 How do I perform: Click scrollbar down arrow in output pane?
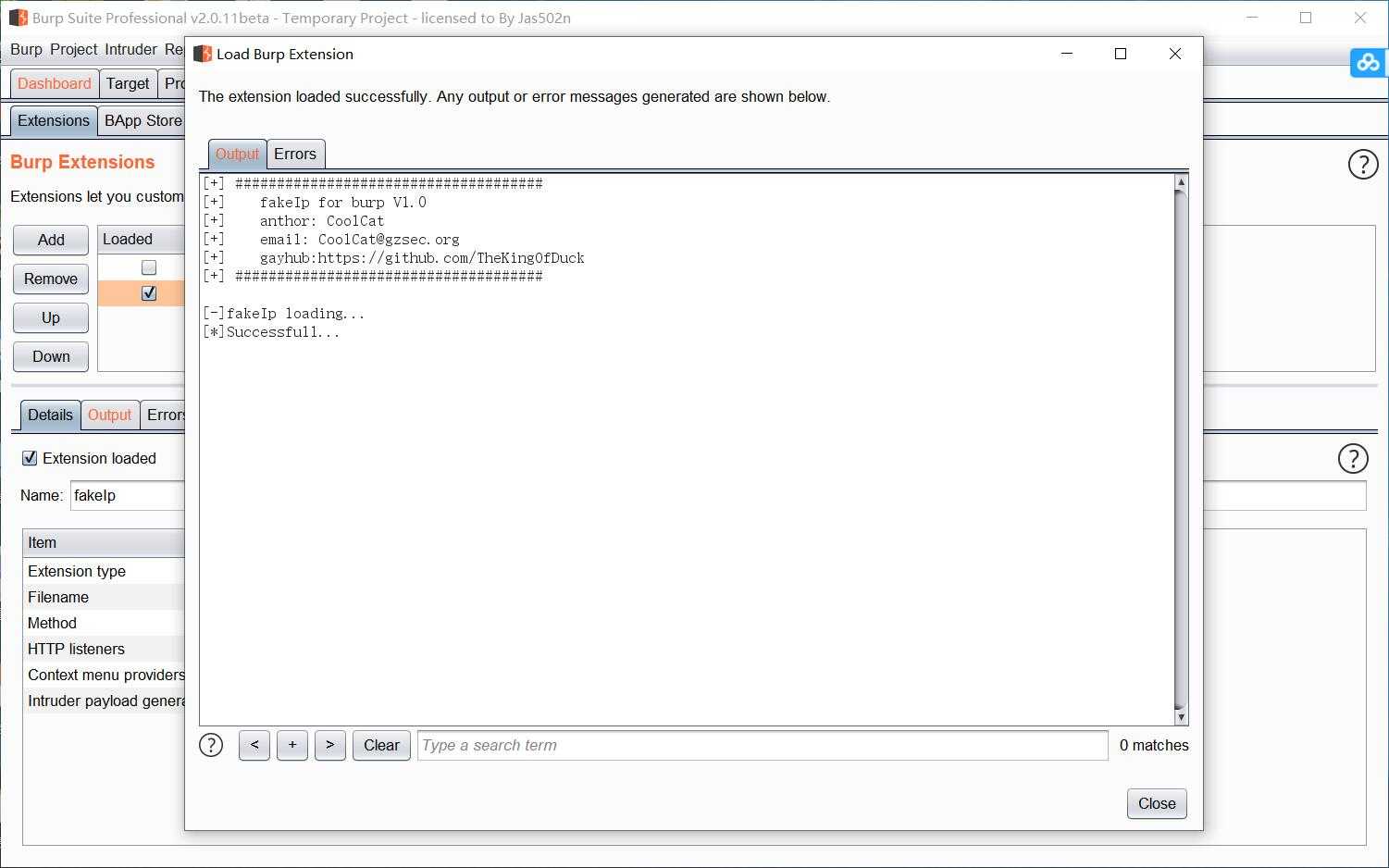point(1181,717)
